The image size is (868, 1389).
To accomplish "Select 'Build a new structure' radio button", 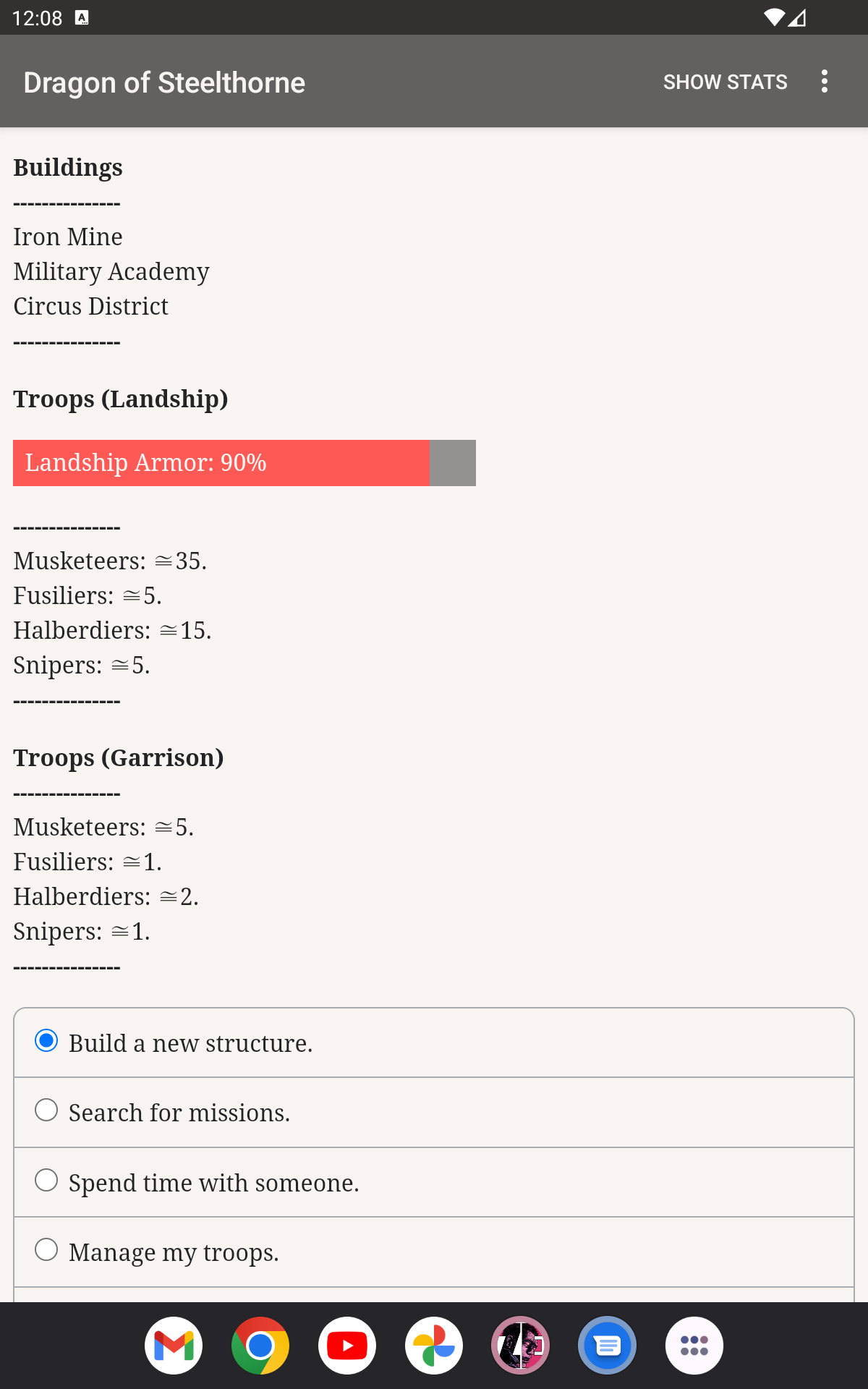I will point(434,1043).
